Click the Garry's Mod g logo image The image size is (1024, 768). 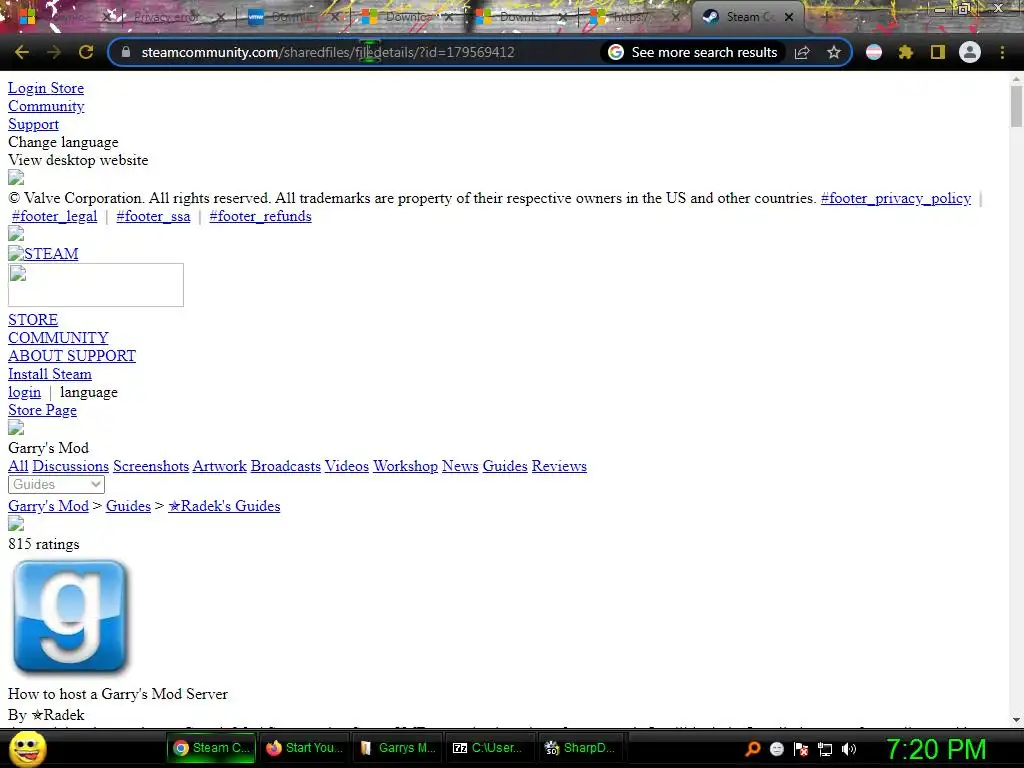coord(71,616)
